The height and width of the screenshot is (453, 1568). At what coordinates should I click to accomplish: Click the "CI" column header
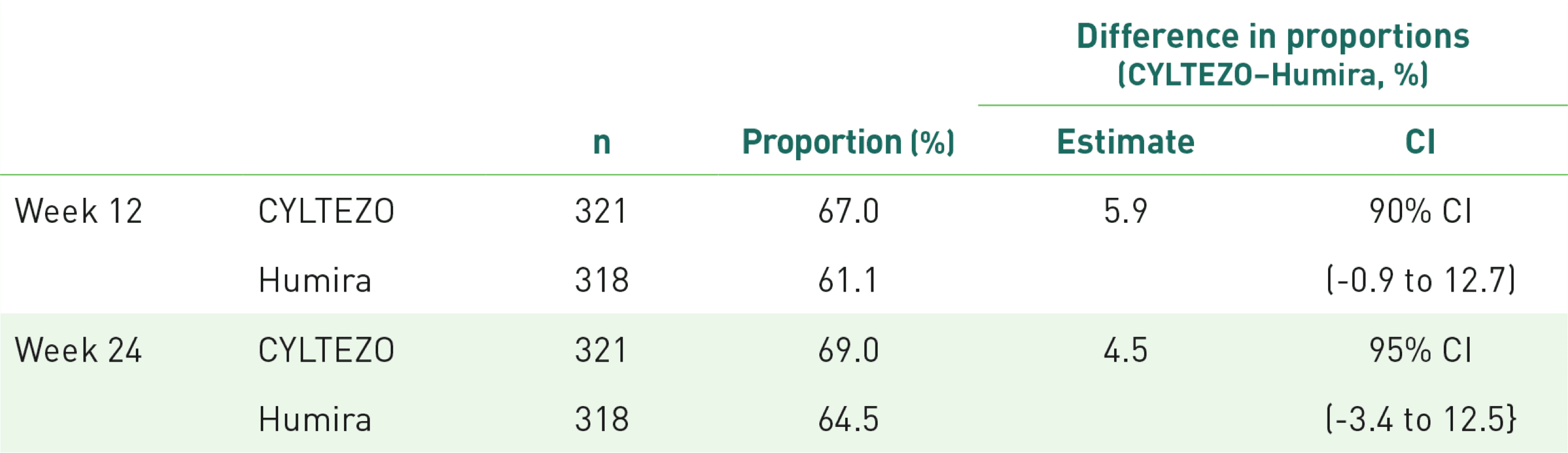coord(1420,142)
